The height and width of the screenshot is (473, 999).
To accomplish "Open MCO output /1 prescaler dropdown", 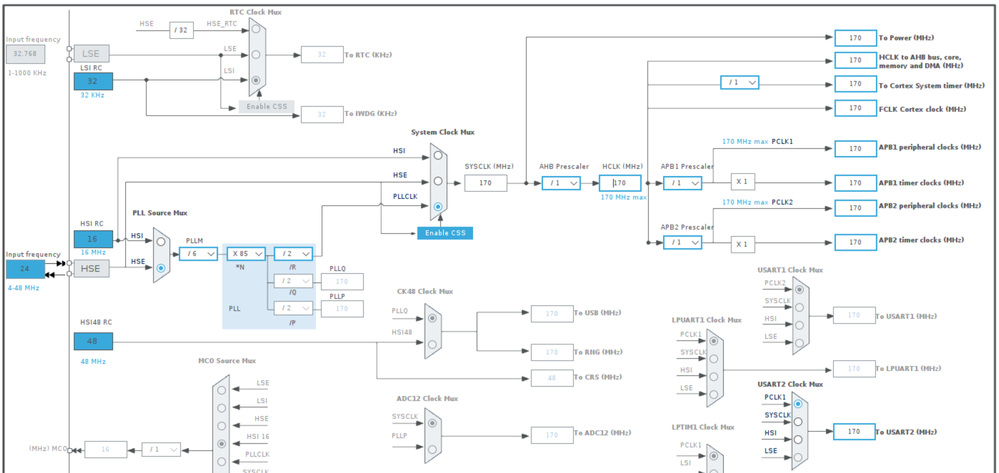I will coord(161,449).
